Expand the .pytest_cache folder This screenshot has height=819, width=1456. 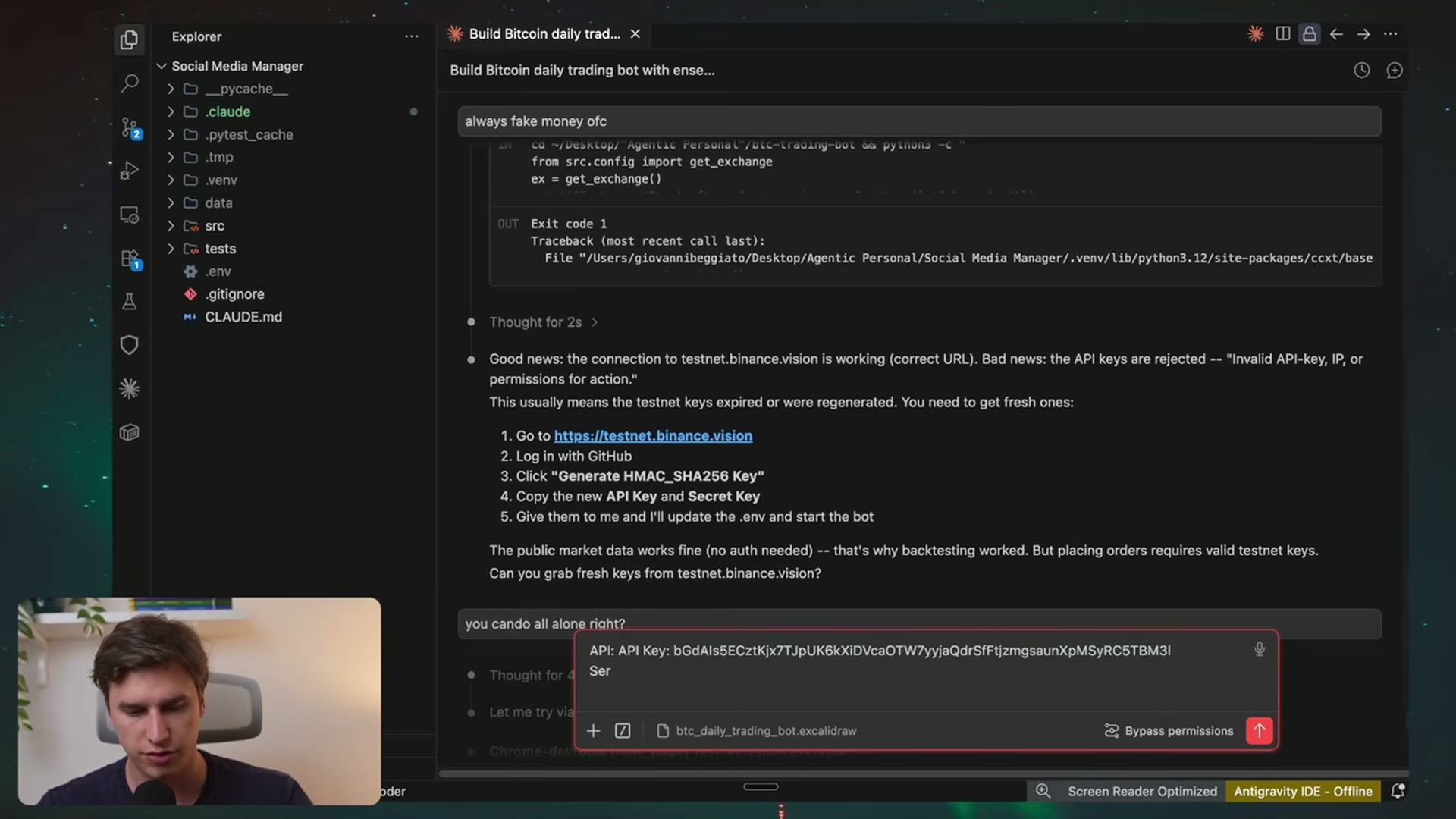171,134
